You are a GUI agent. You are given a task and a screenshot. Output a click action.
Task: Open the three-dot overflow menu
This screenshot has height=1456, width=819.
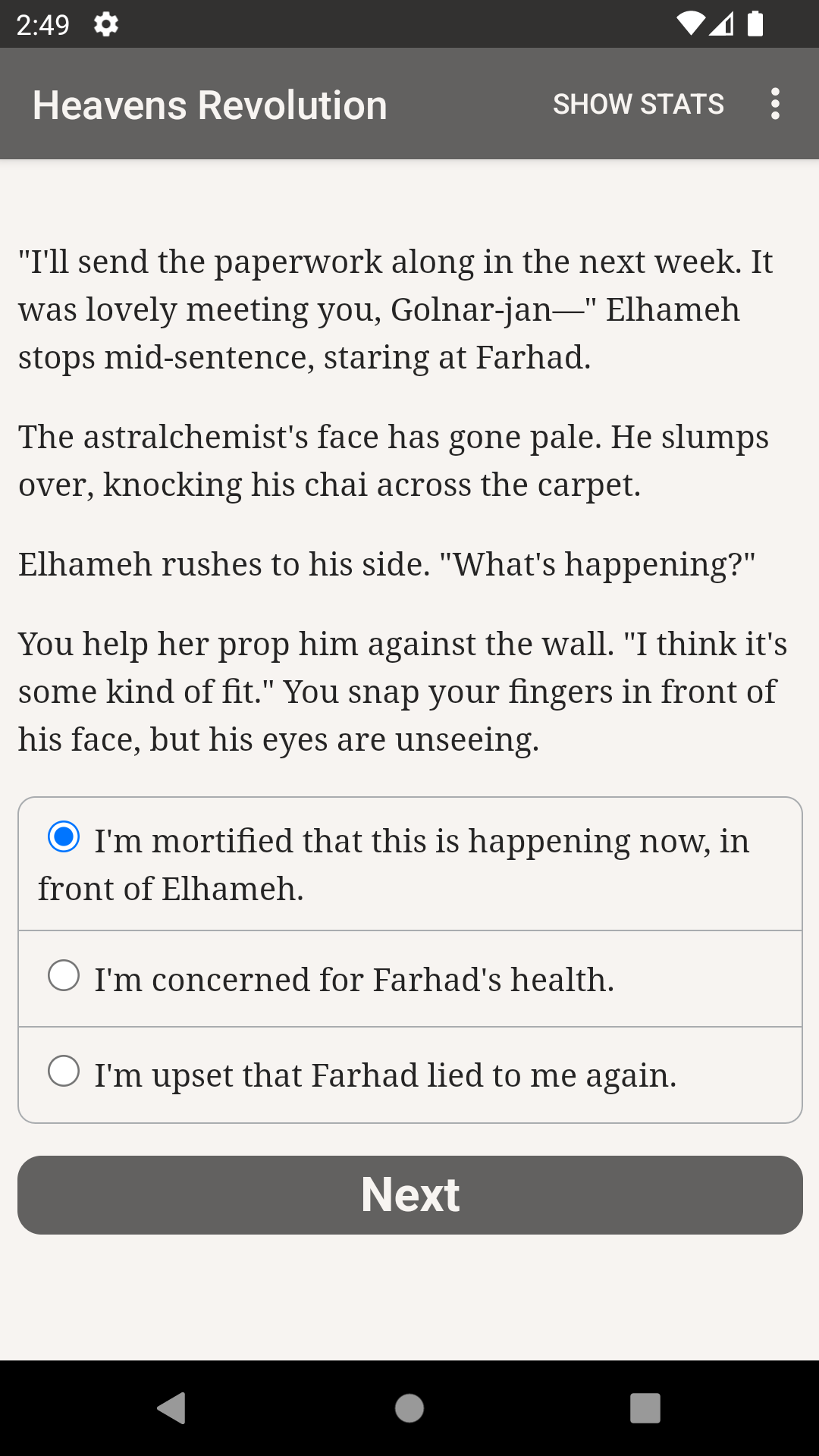pos(774,104)
